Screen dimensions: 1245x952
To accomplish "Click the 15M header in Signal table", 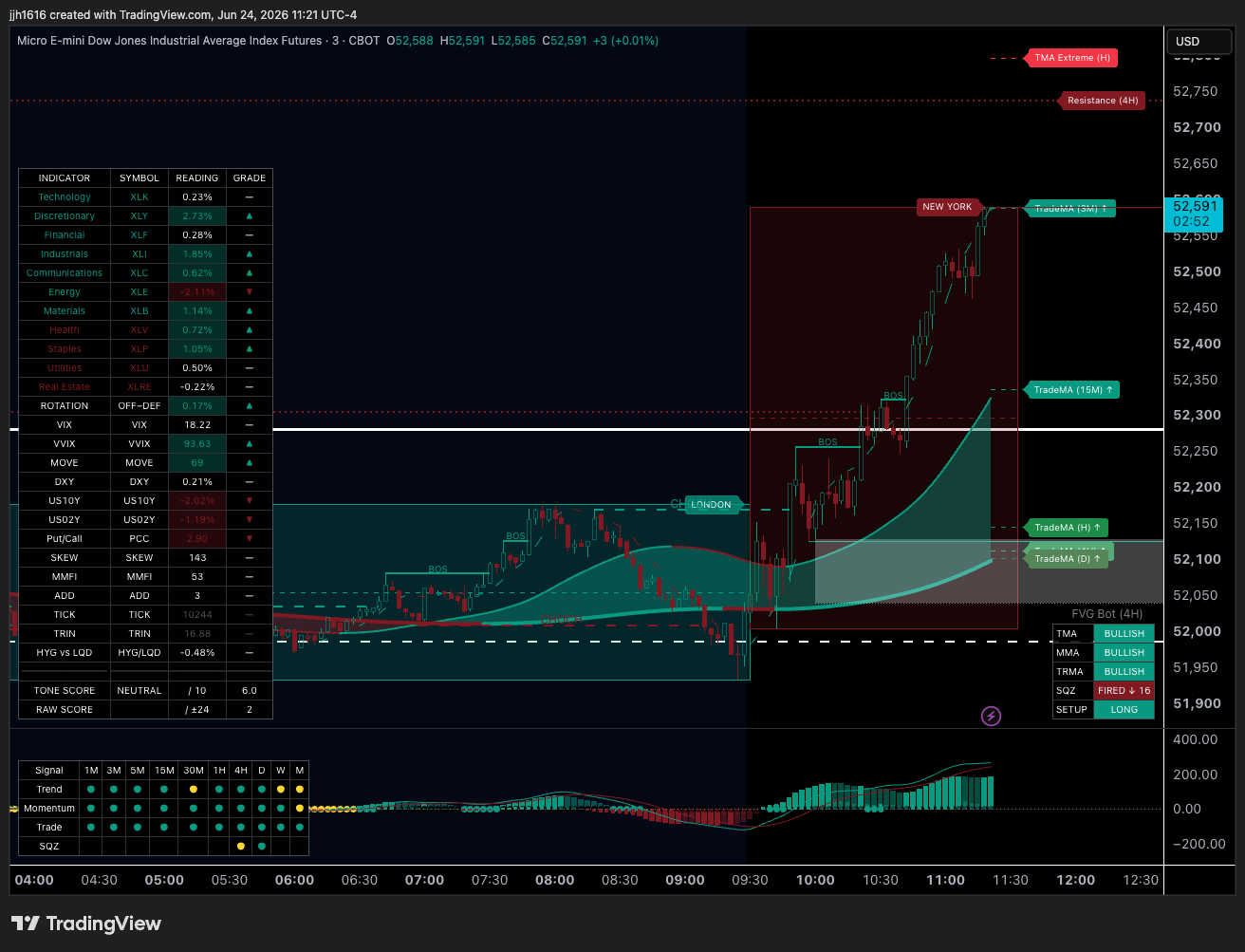I will pos(164,771).
